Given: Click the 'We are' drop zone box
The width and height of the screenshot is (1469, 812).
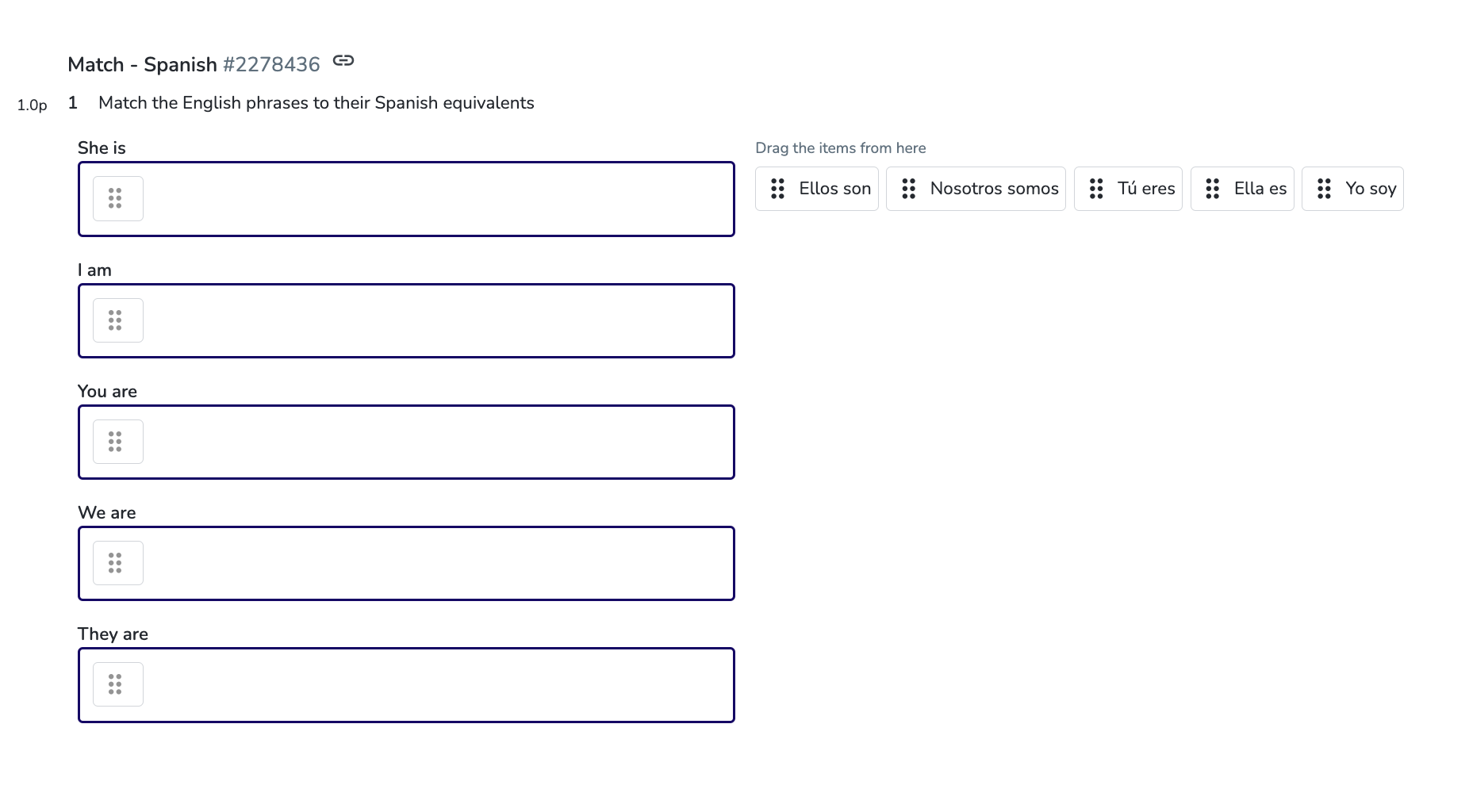Looking at the screenshot, I should [x=406, y=564].
